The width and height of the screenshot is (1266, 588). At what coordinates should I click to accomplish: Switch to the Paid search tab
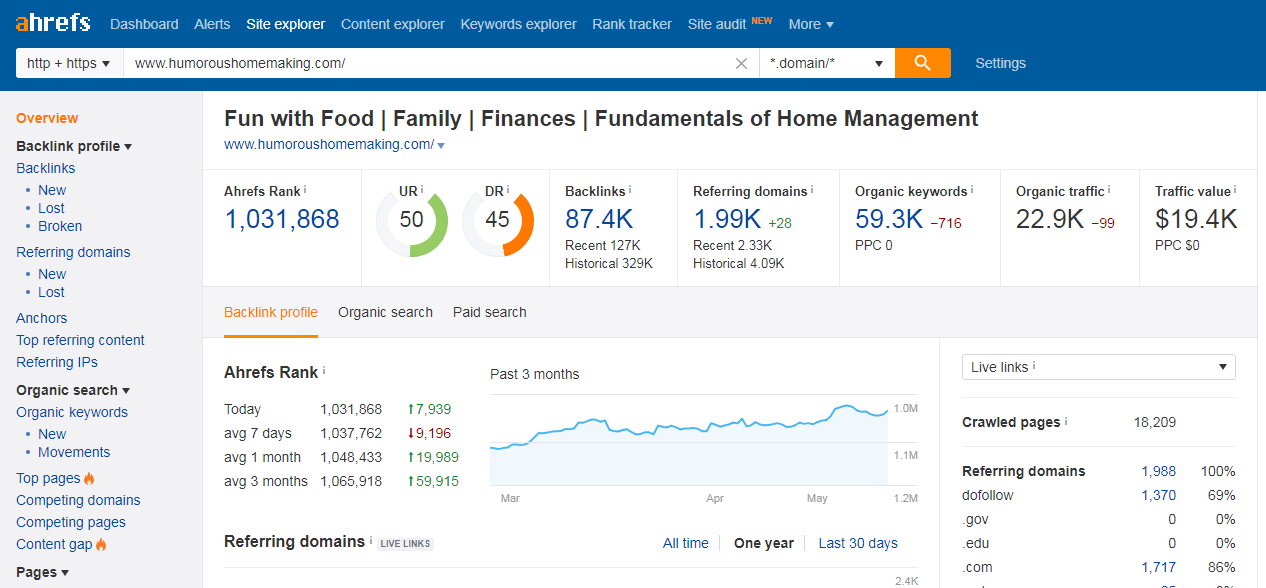(490, 312)
